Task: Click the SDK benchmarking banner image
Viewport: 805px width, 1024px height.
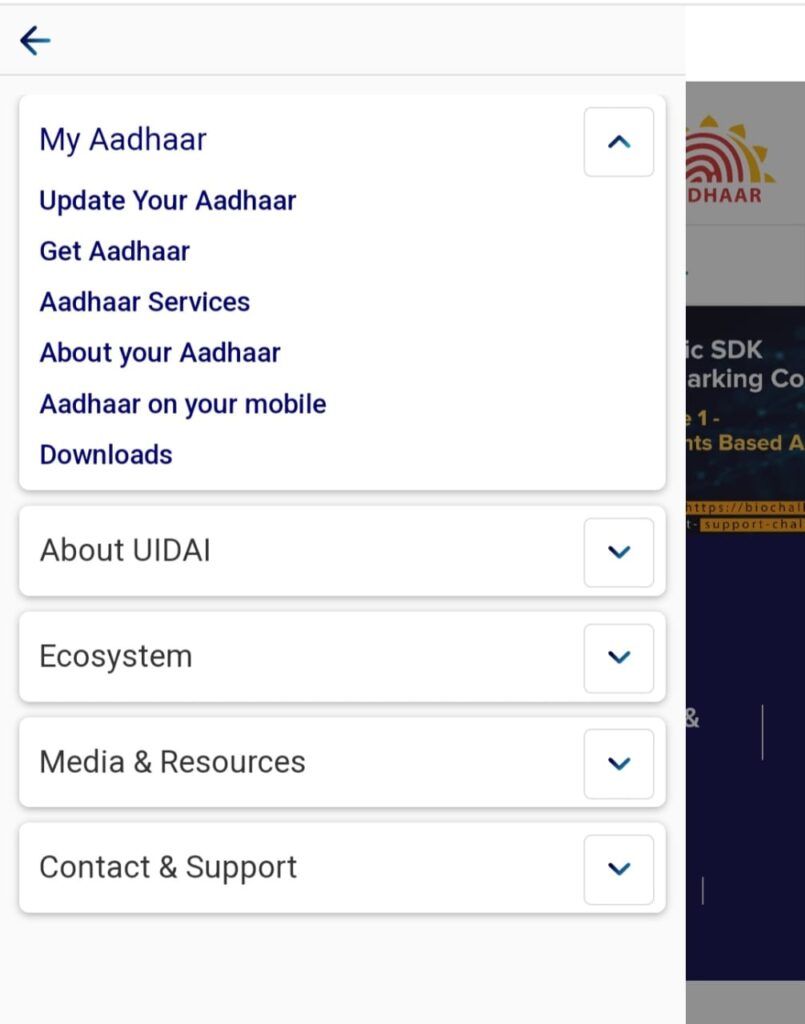Action: tap(745, 418)
